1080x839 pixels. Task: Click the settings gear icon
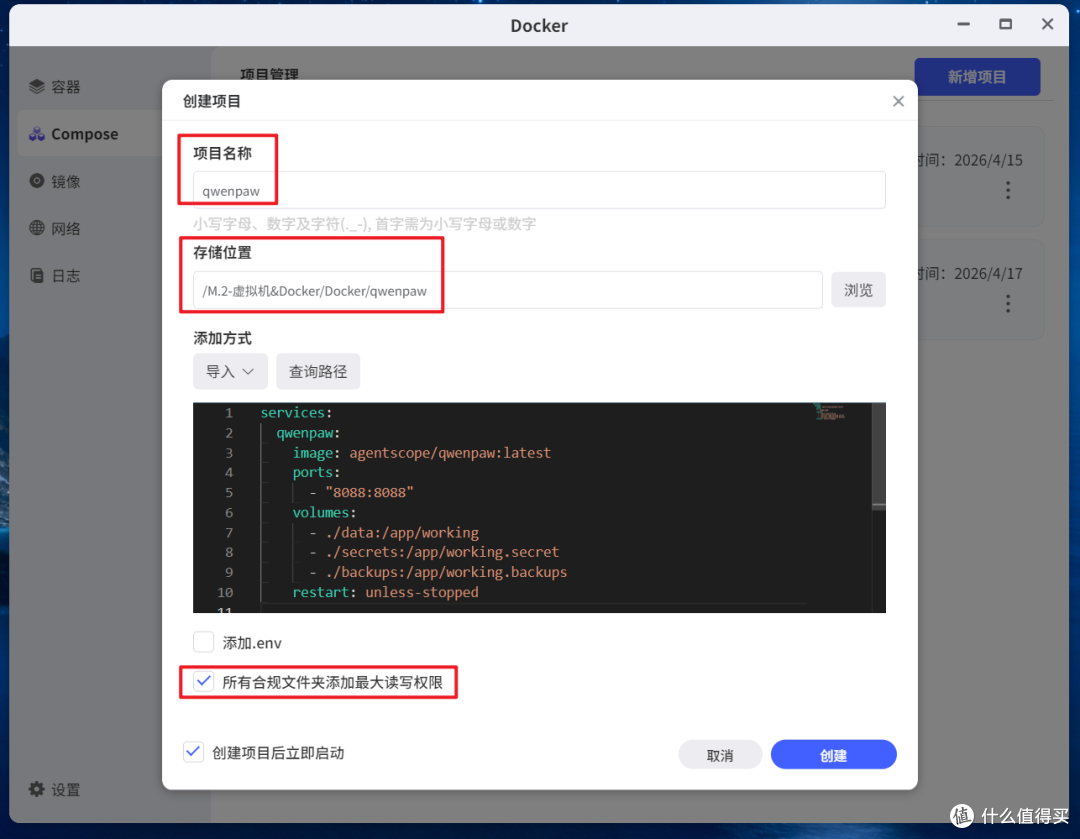[37, 789]
